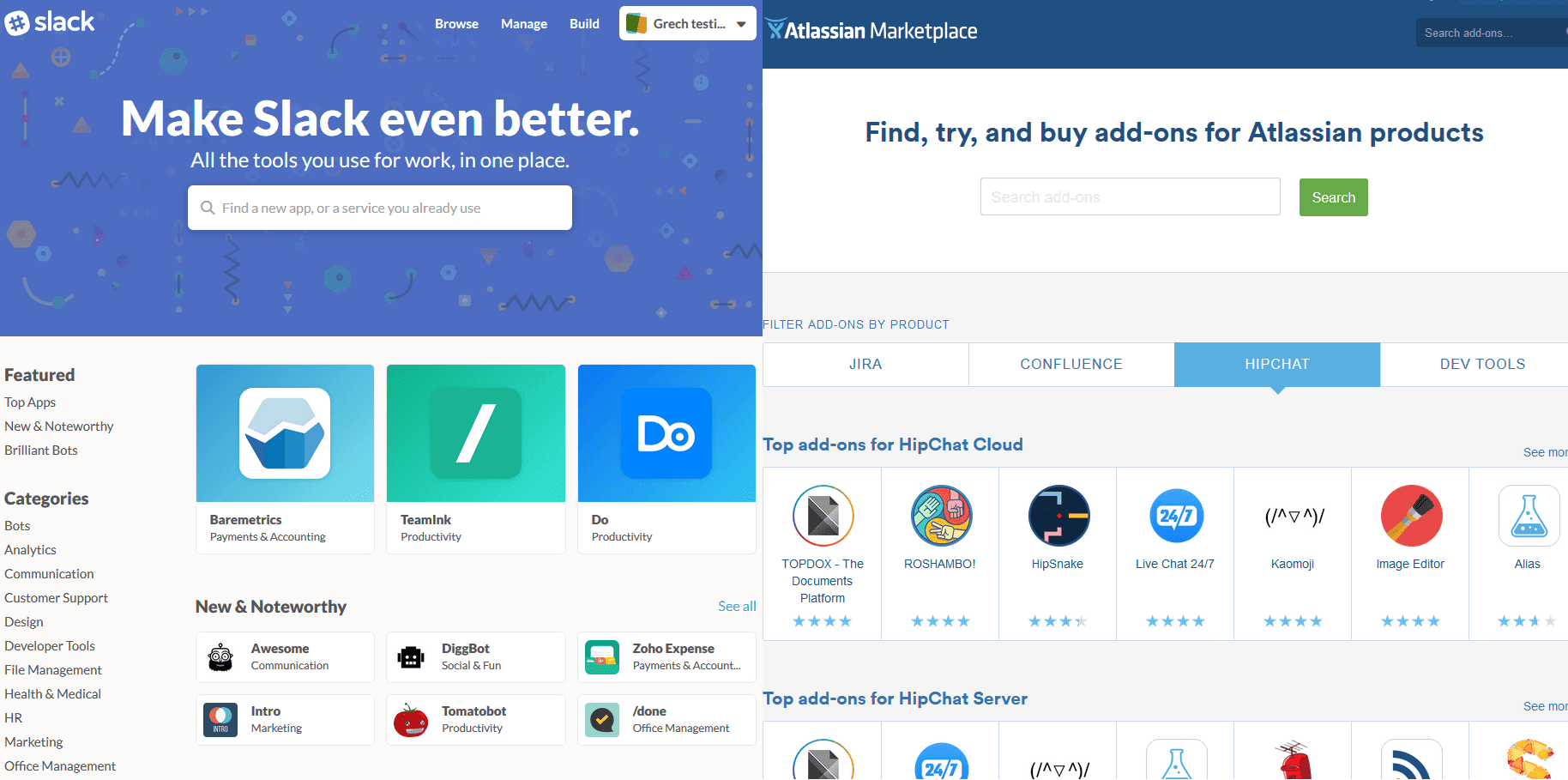Open the Health & Medical category

52,693
